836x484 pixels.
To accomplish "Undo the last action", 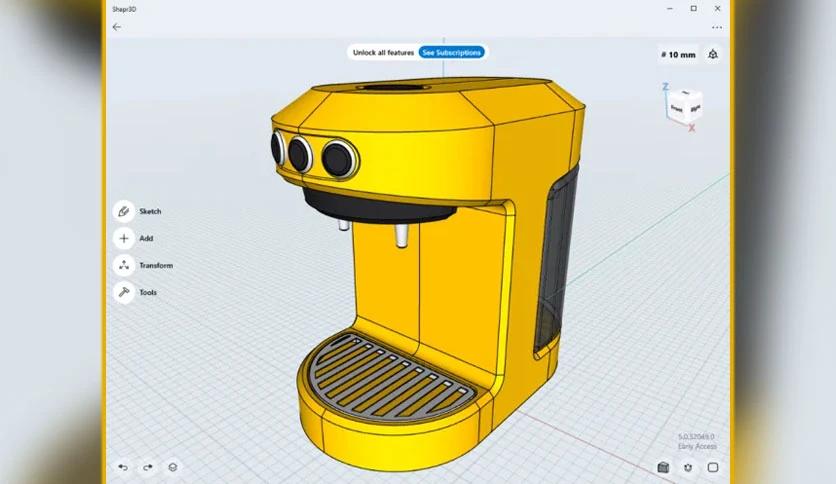I will pyautogui.click(x=123, y=467).
